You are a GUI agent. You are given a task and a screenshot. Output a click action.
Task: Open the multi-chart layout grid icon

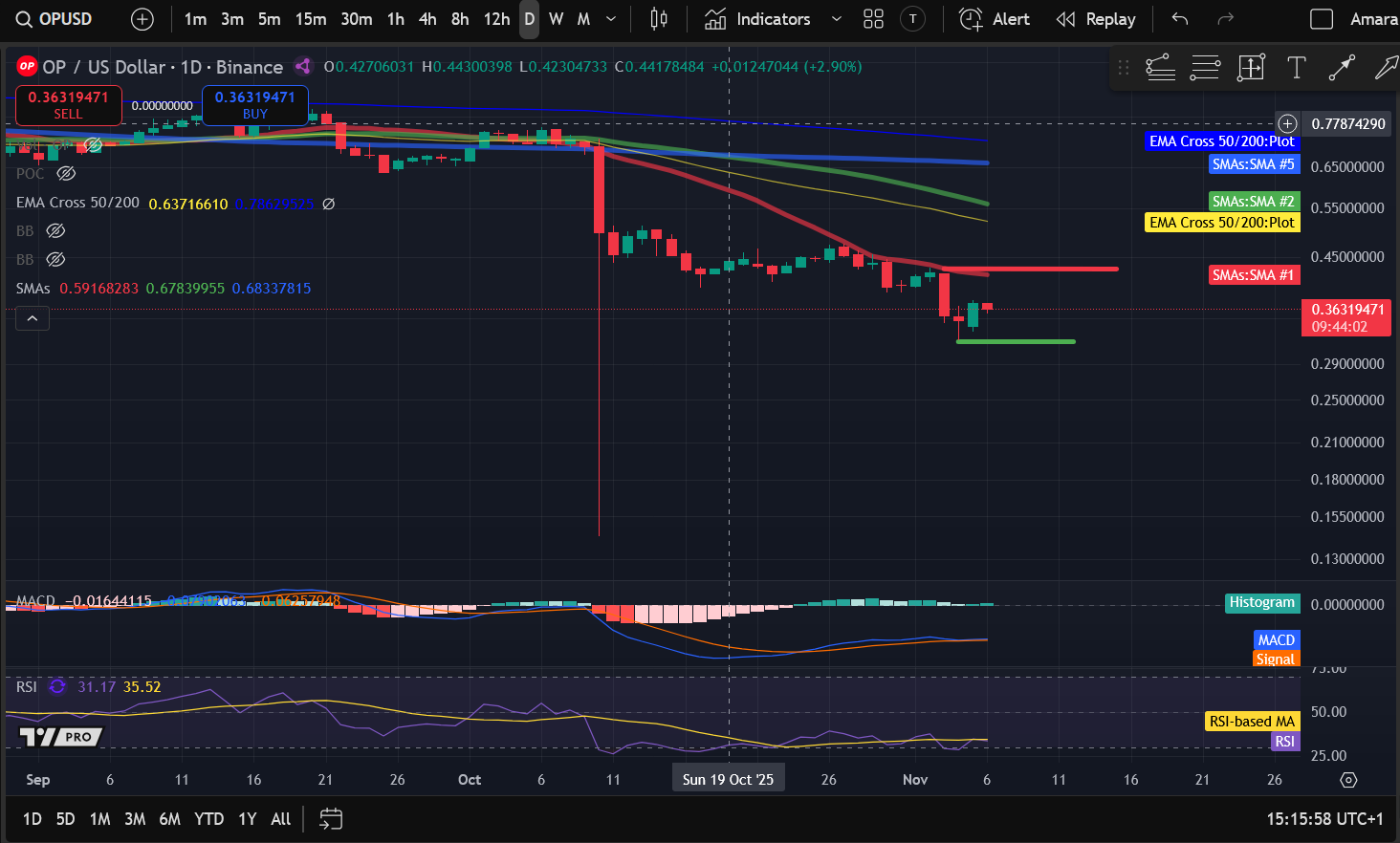point(872,19)
